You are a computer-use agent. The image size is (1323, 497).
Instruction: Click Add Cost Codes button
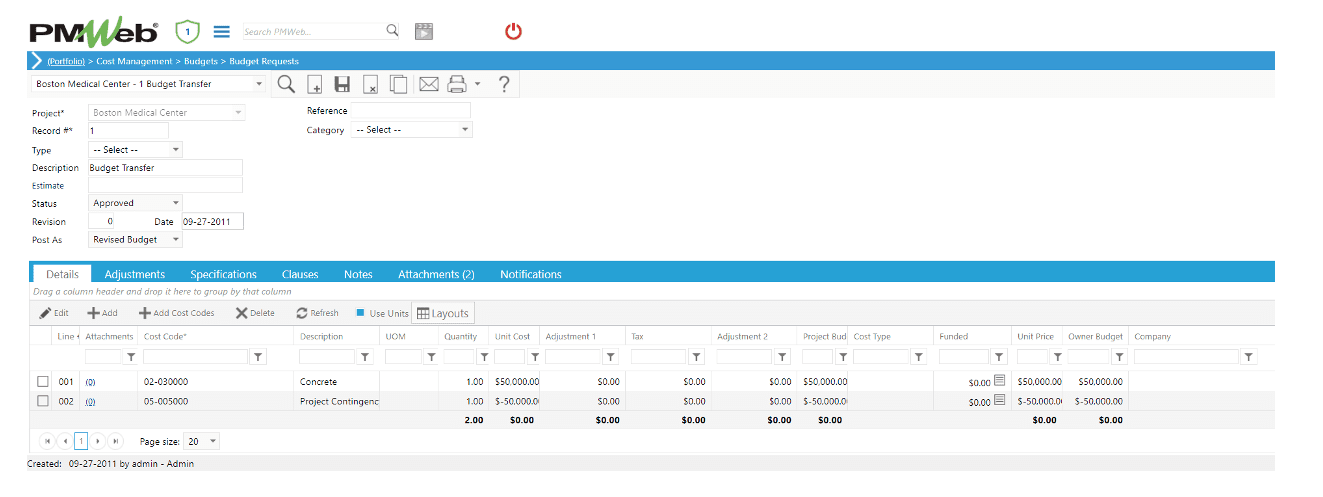click(x=177, y=313)
